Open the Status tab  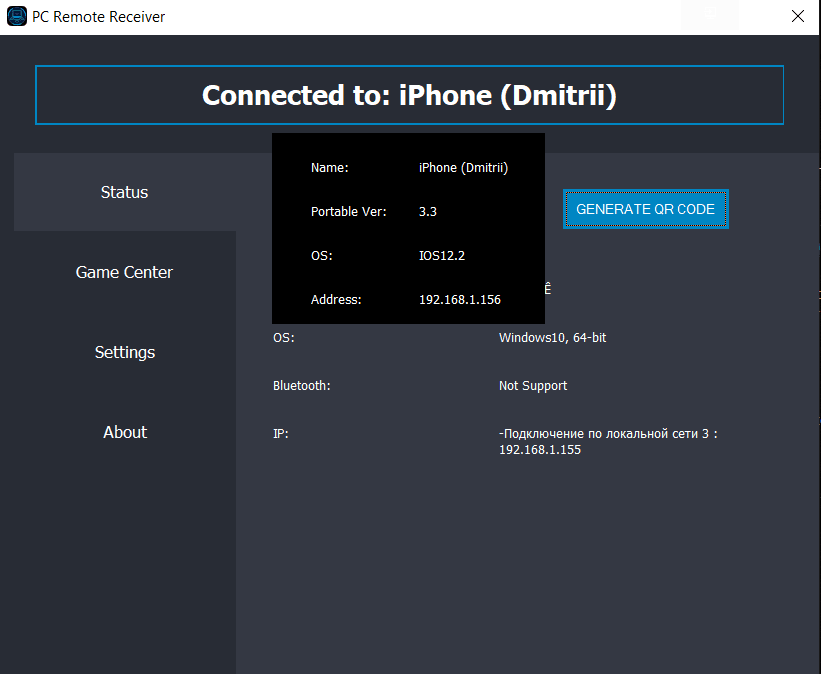tap(125, 192)
